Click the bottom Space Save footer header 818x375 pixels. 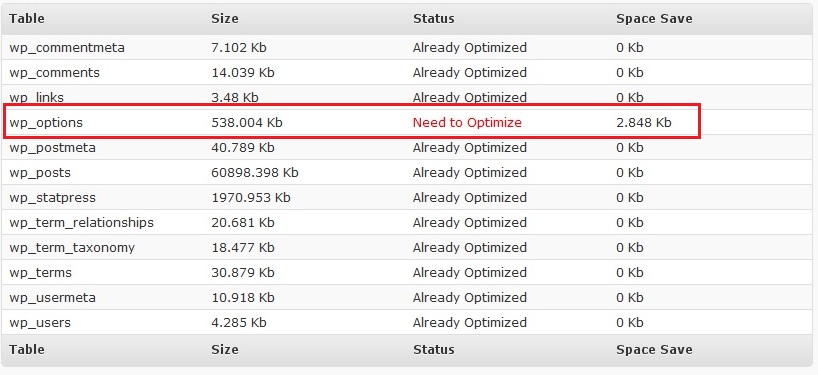(x=654, y=349)
